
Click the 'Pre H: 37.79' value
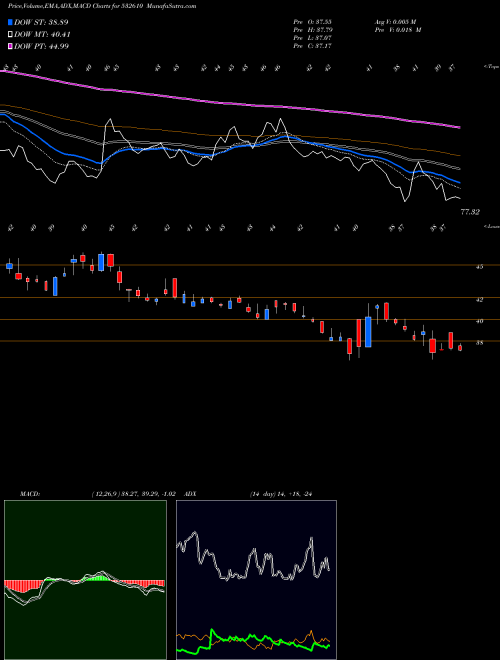click(x=314, y=30)
